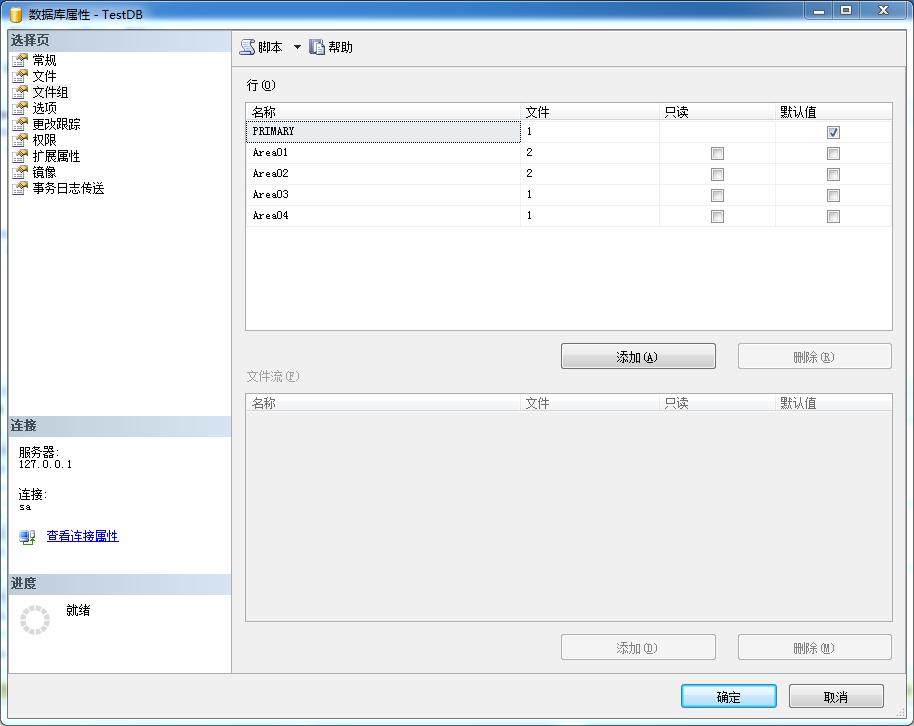The width and height of the screenshot is (914, 726).
Task: Set Area02 as default filegroup
Action: [833, 174]
